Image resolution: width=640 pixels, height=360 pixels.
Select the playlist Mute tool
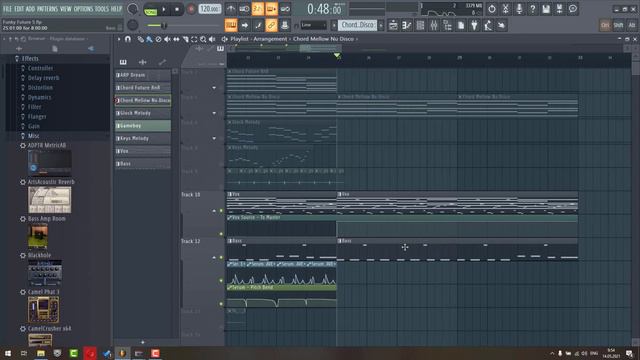click(x=167, y=39)
